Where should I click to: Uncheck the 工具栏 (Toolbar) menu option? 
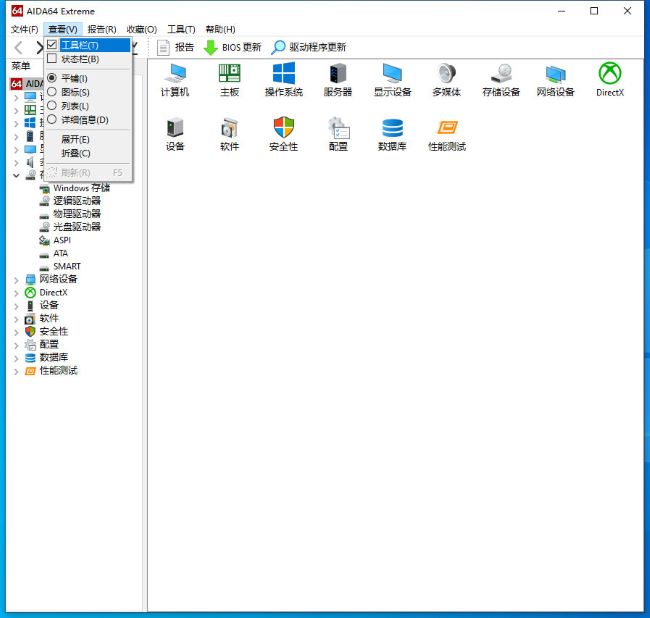click(80, 45)
